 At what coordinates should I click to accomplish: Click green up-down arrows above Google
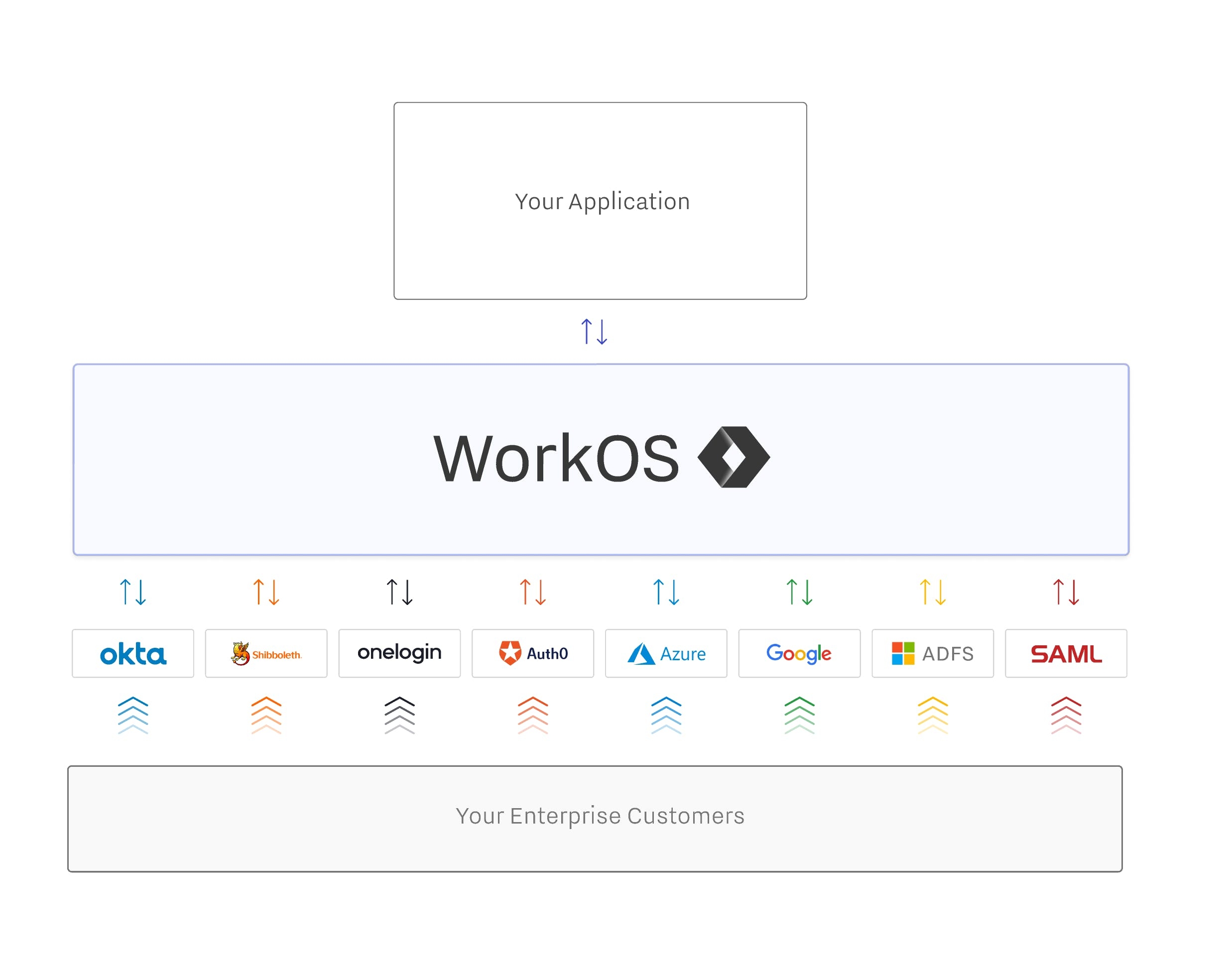click(799, 592)
